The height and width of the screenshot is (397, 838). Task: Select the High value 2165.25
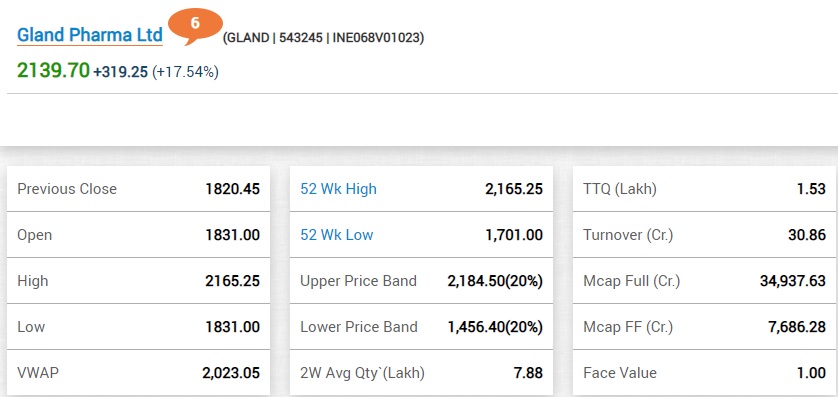(232, 281)
